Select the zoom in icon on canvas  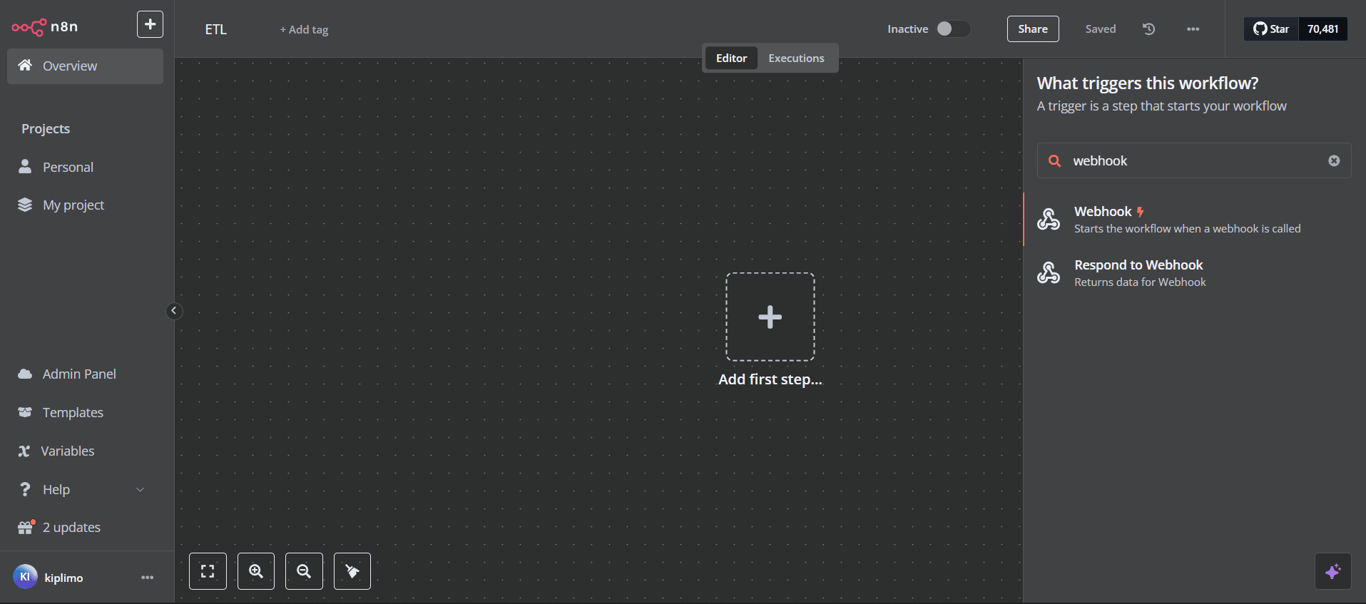(x=256, y=571)
